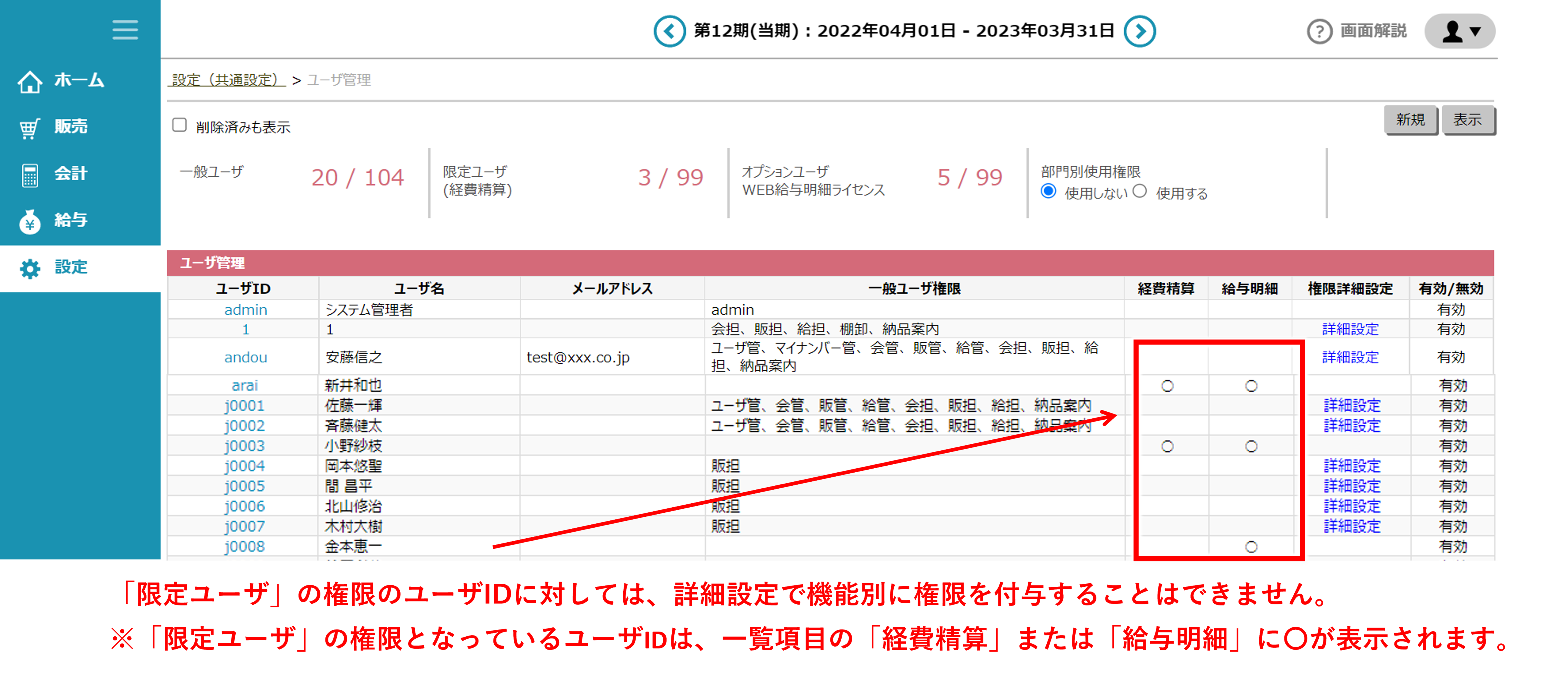This screenshot has width=1568, height=698.
Task: Open user ID j0007 link
Action: pos(245,526)
